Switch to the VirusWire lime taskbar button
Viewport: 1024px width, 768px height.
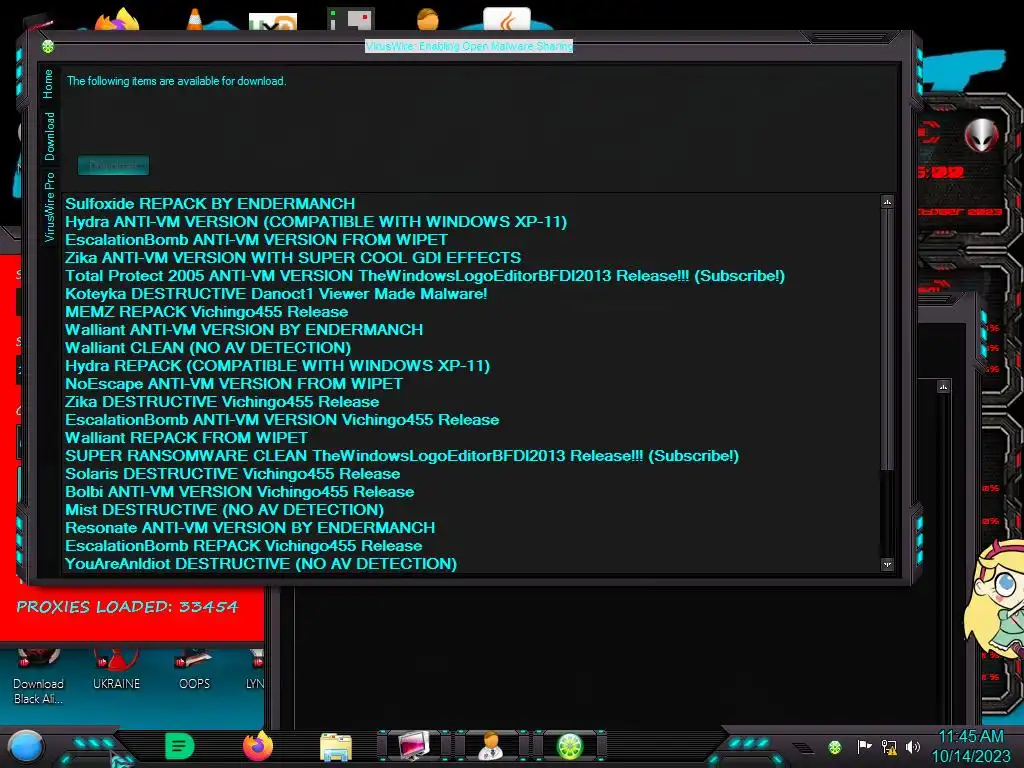[569, 746]
